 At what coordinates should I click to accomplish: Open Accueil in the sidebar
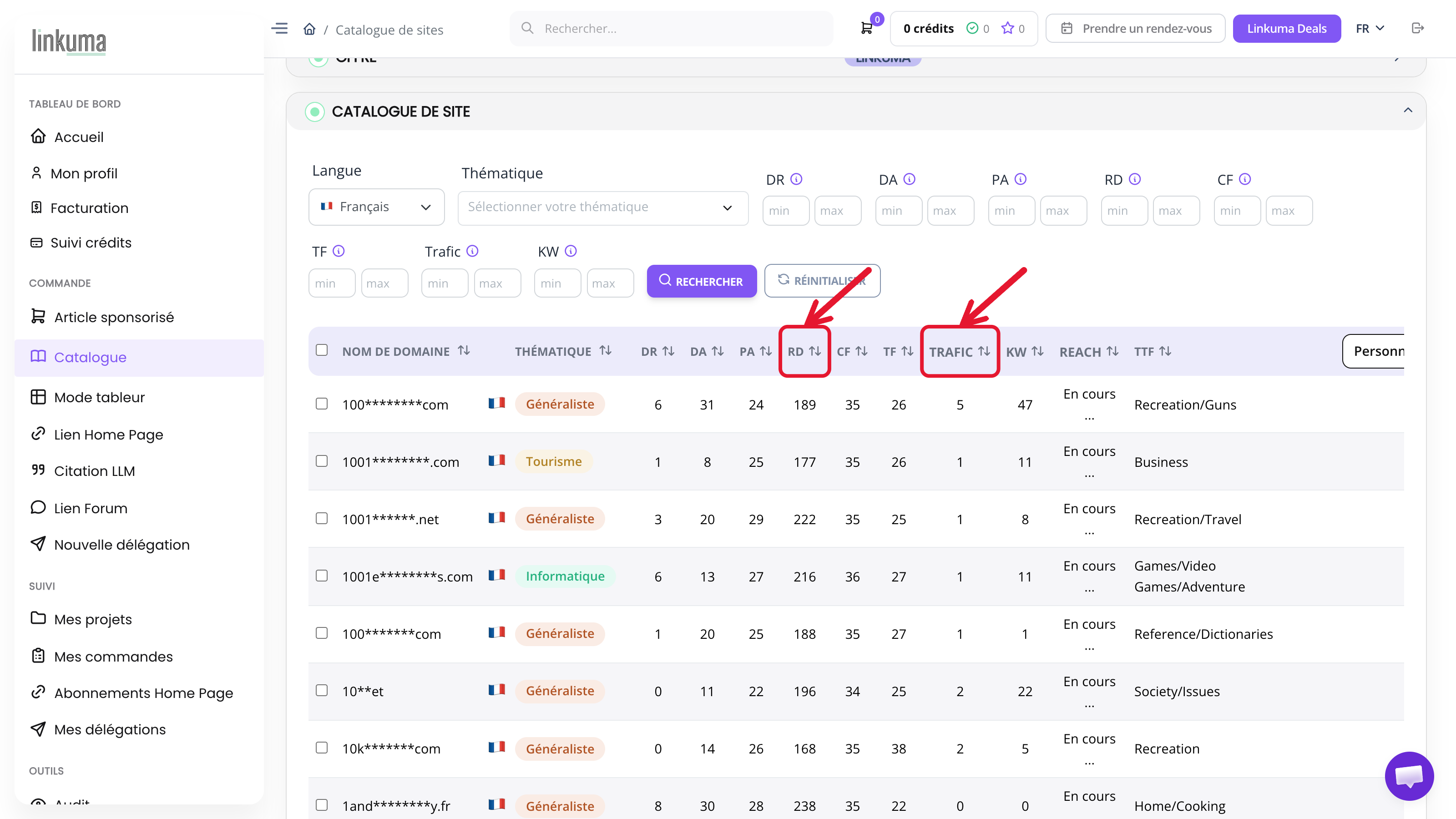79,137
